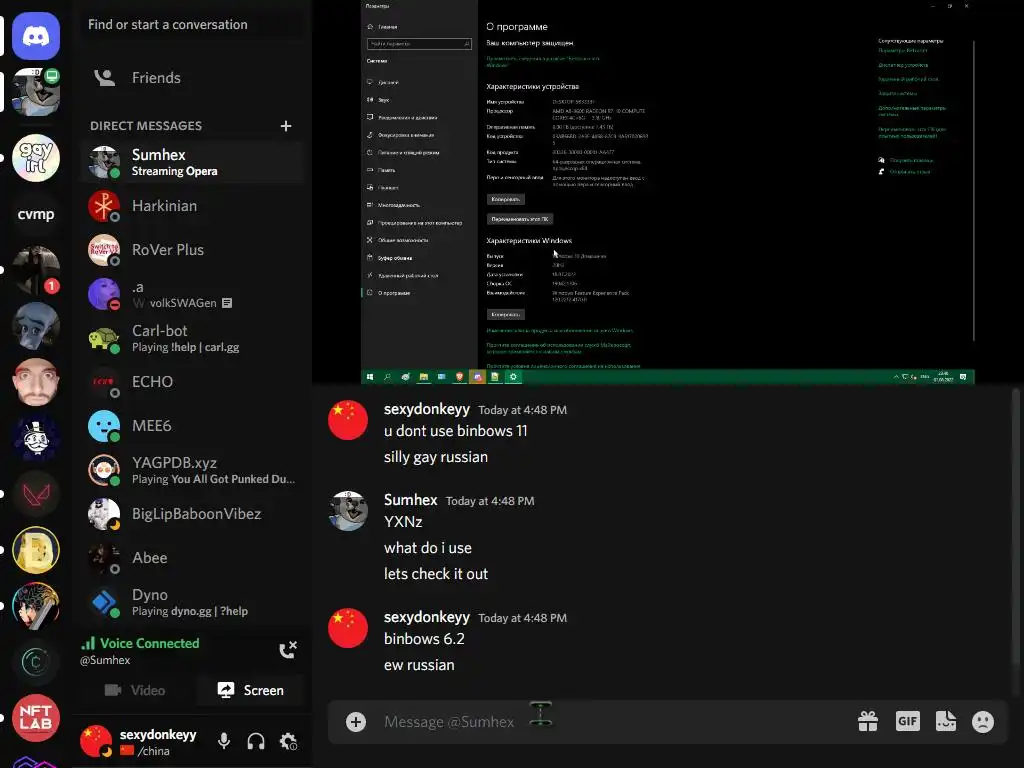The image size is (1024, 768).
Task: Click the settings search box in the stream
Action: [x=419, y=44]
